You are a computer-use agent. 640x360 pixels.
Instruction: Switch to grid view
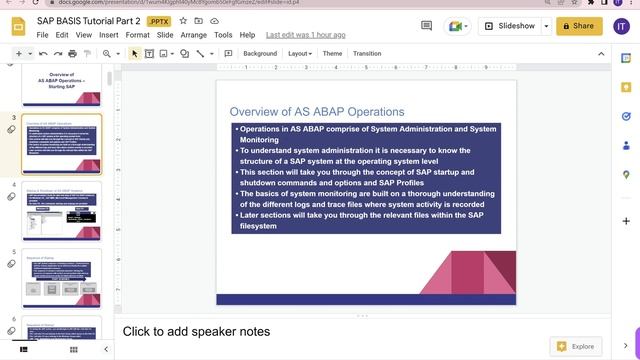pos(73,349)
